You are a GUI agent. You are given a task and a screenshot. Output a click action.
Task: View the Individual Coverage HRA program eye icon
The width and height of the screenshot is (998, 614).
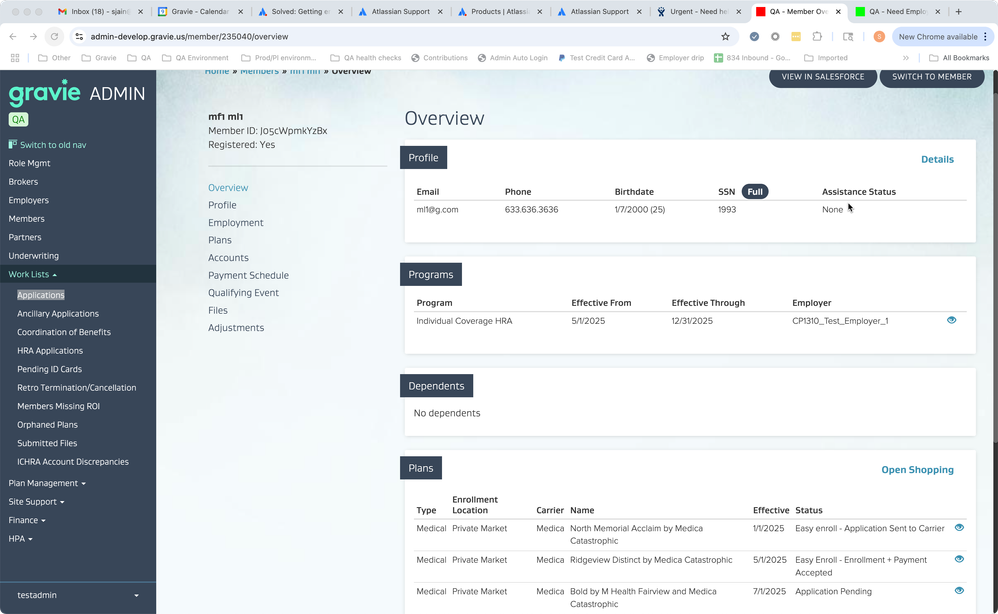(x=952, y=320)
